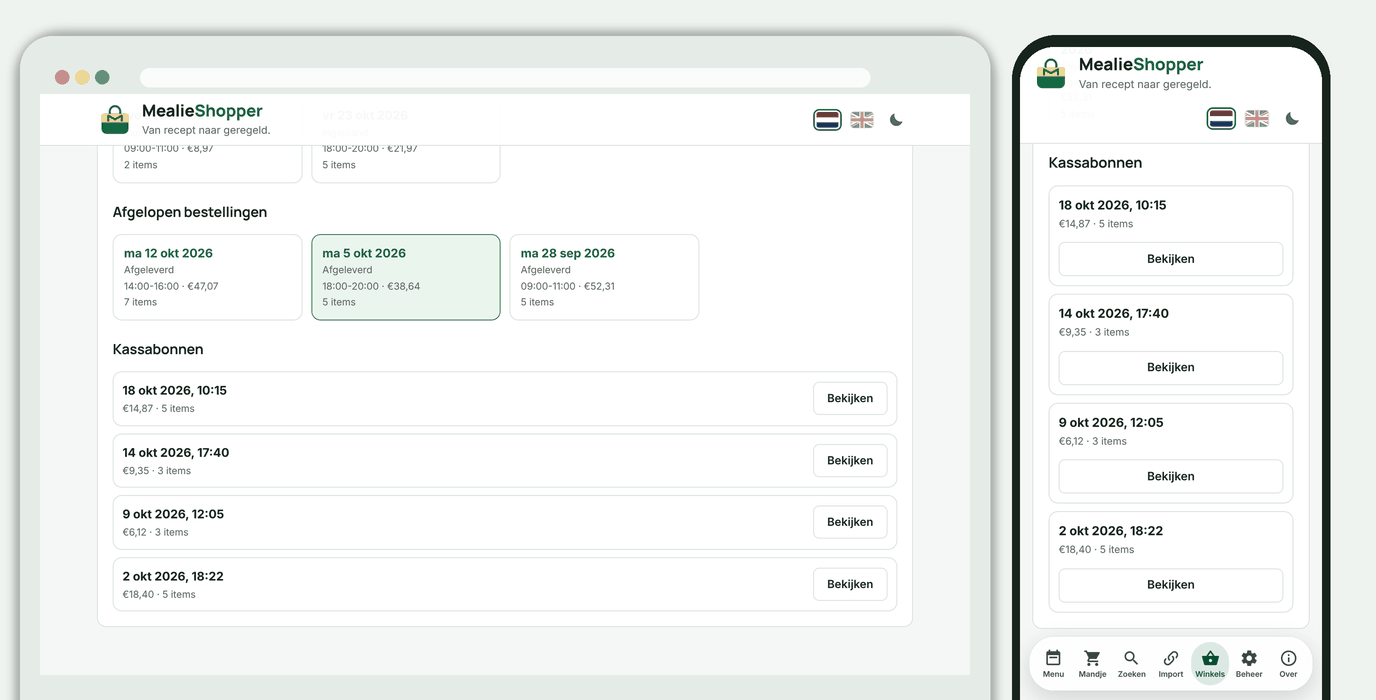This screenshot has width=1376, height=700.
Task: Click Afgelopen bestellingen heading
Action: click(x=190, y=212)
